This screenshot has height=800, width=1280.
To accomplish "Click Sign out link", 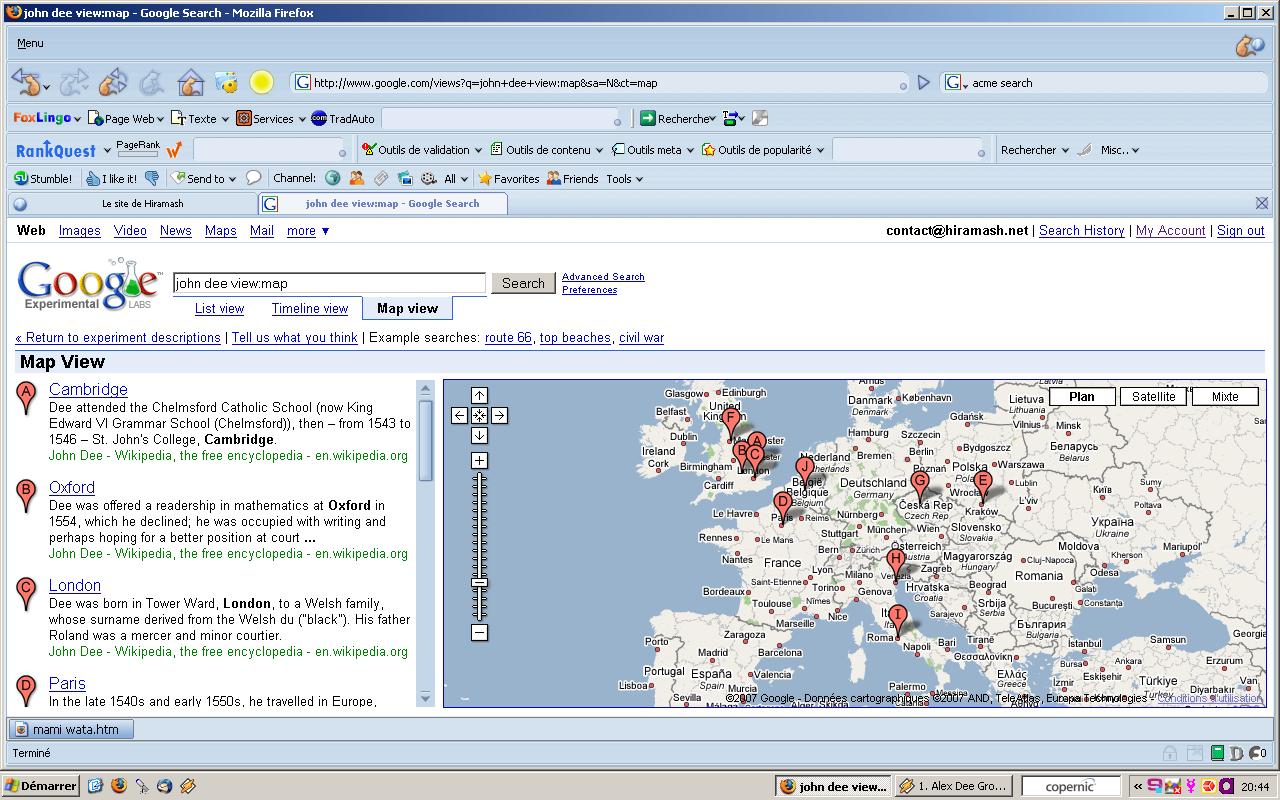I will point(1241,231).
